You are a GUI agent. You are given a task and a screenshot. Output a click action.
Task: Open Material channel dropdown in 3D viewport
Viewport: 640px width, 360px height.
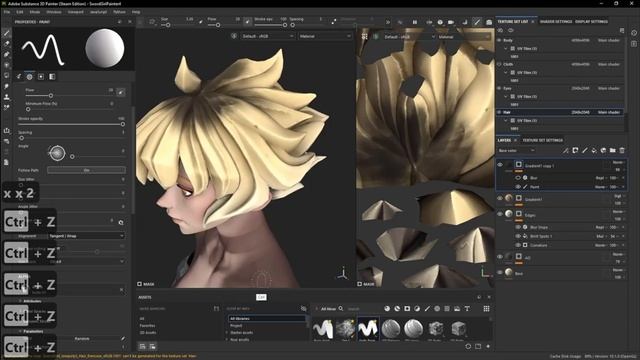[325, 36]
